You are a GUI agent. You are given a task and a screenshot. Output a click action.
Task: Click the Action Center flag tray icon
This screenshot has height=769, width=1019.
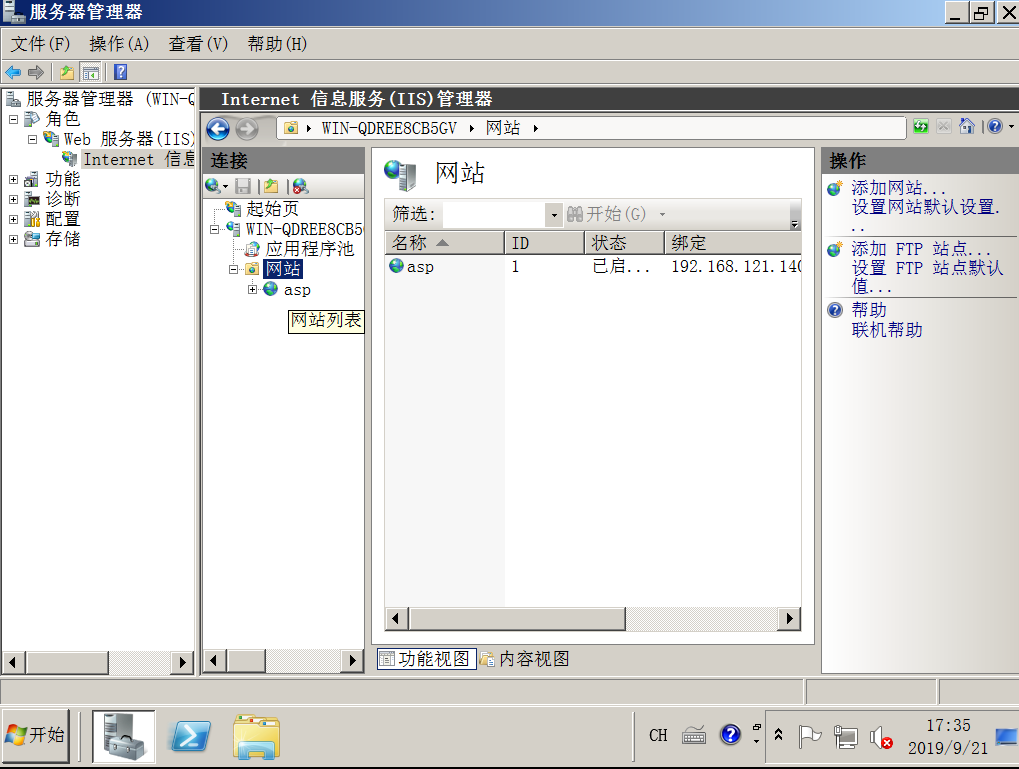[x=810, y=737]
